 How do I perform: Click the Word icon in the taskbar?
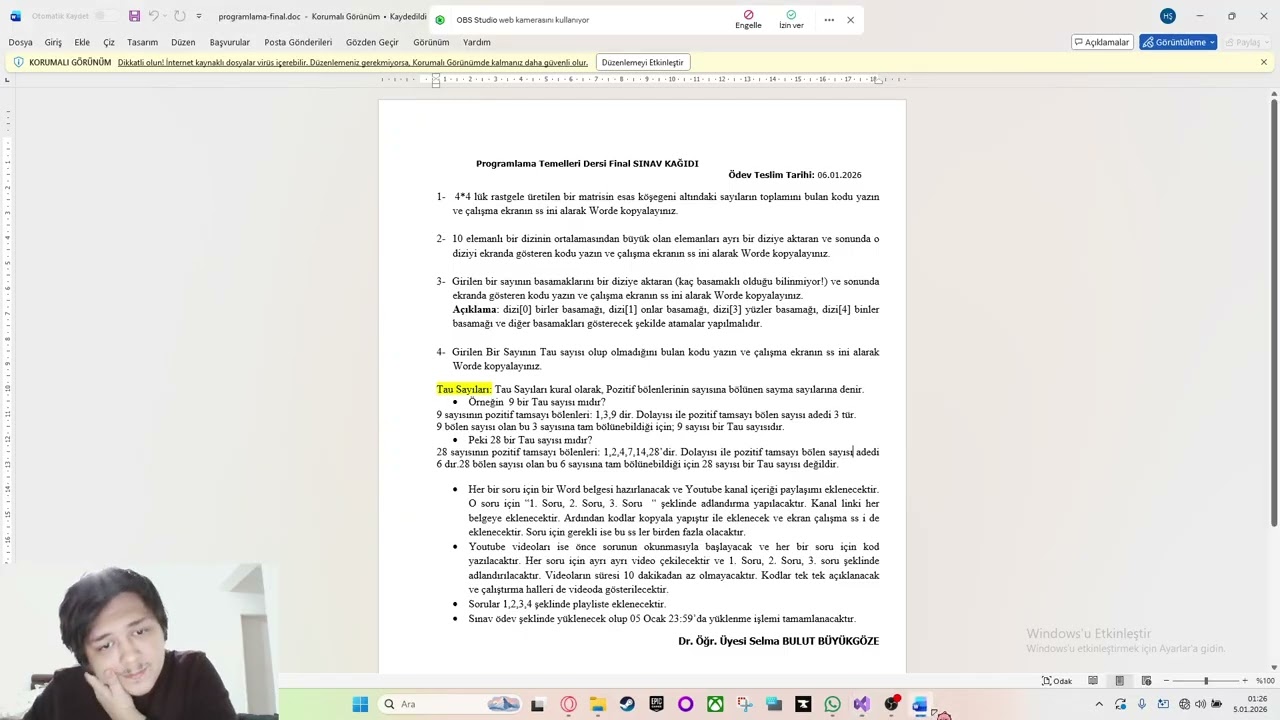click(920, 704)
